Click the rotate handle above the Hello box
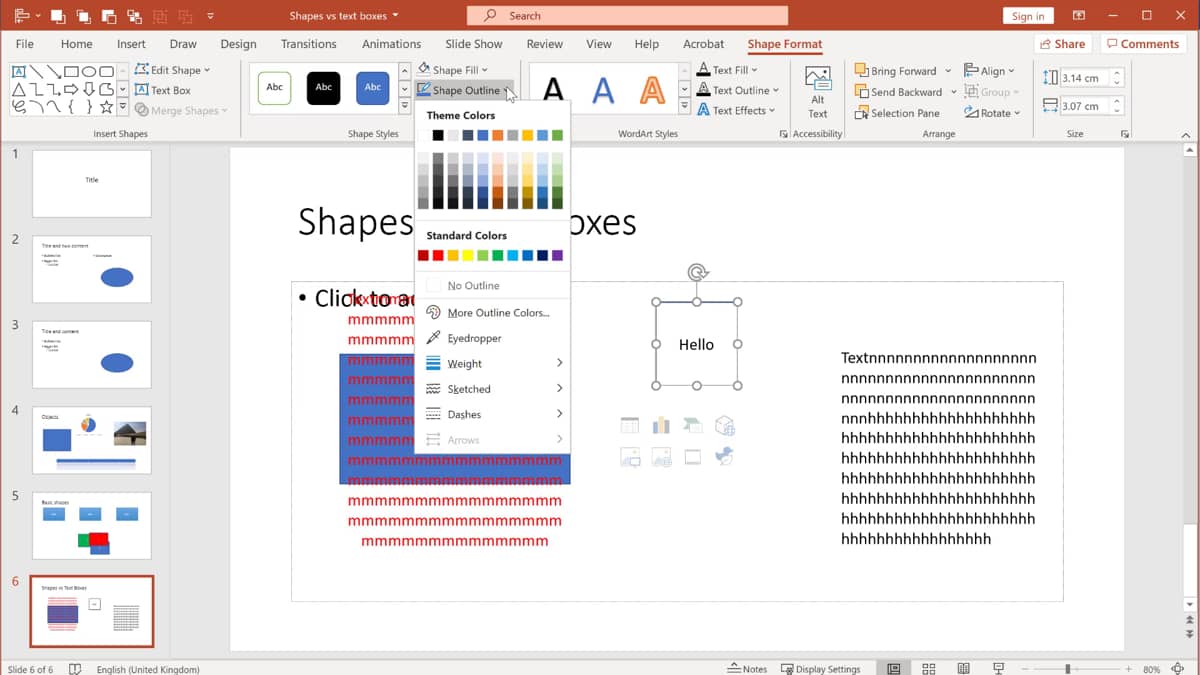This screenshot has width=1200, height=675. pyautogui.click(x=697, y=272)
